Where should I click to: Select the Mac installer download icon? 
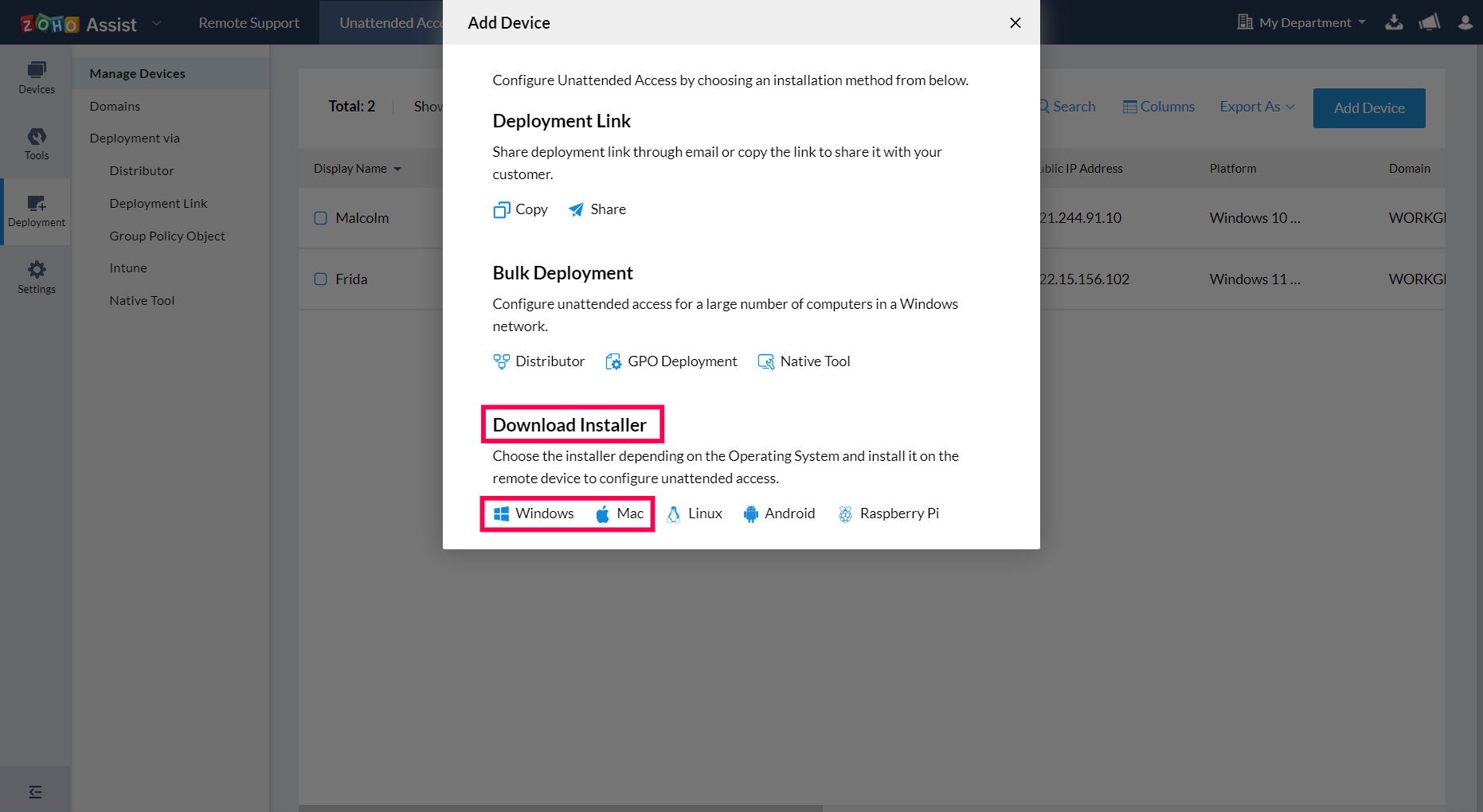point(602,513)
